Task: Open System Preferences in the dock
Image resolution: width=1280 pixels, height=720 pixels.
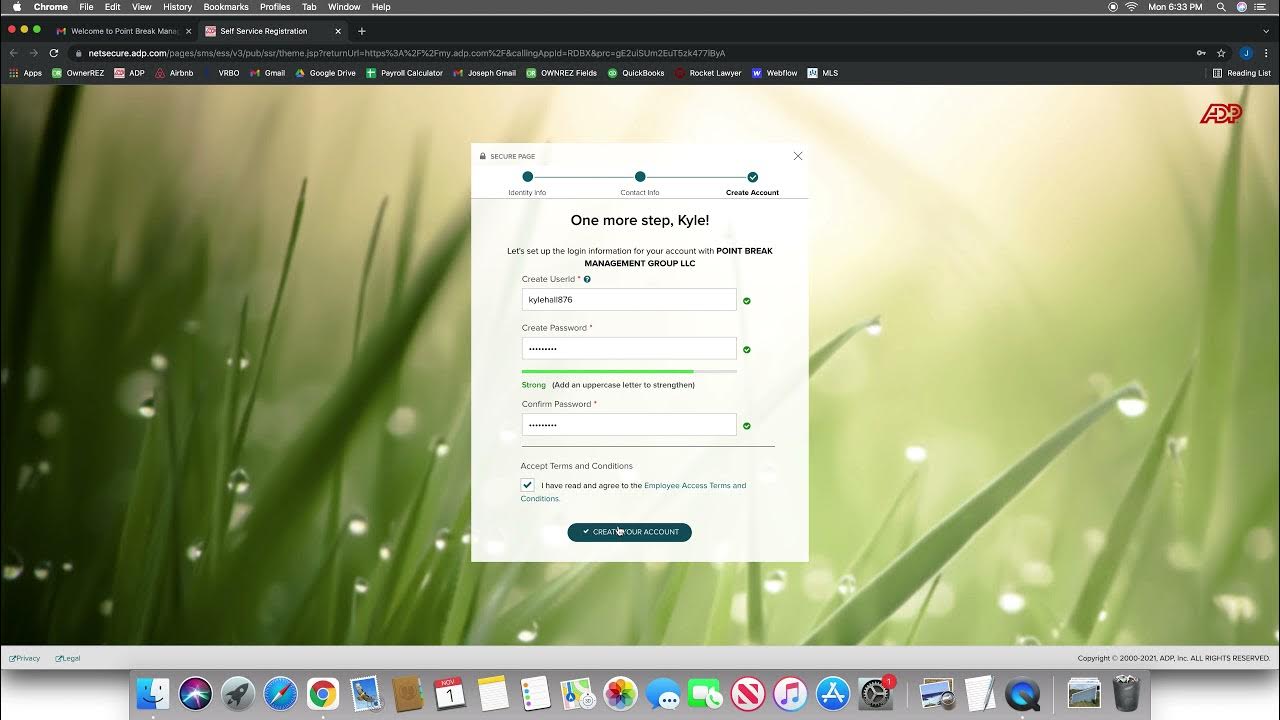Action: (875, 693)
